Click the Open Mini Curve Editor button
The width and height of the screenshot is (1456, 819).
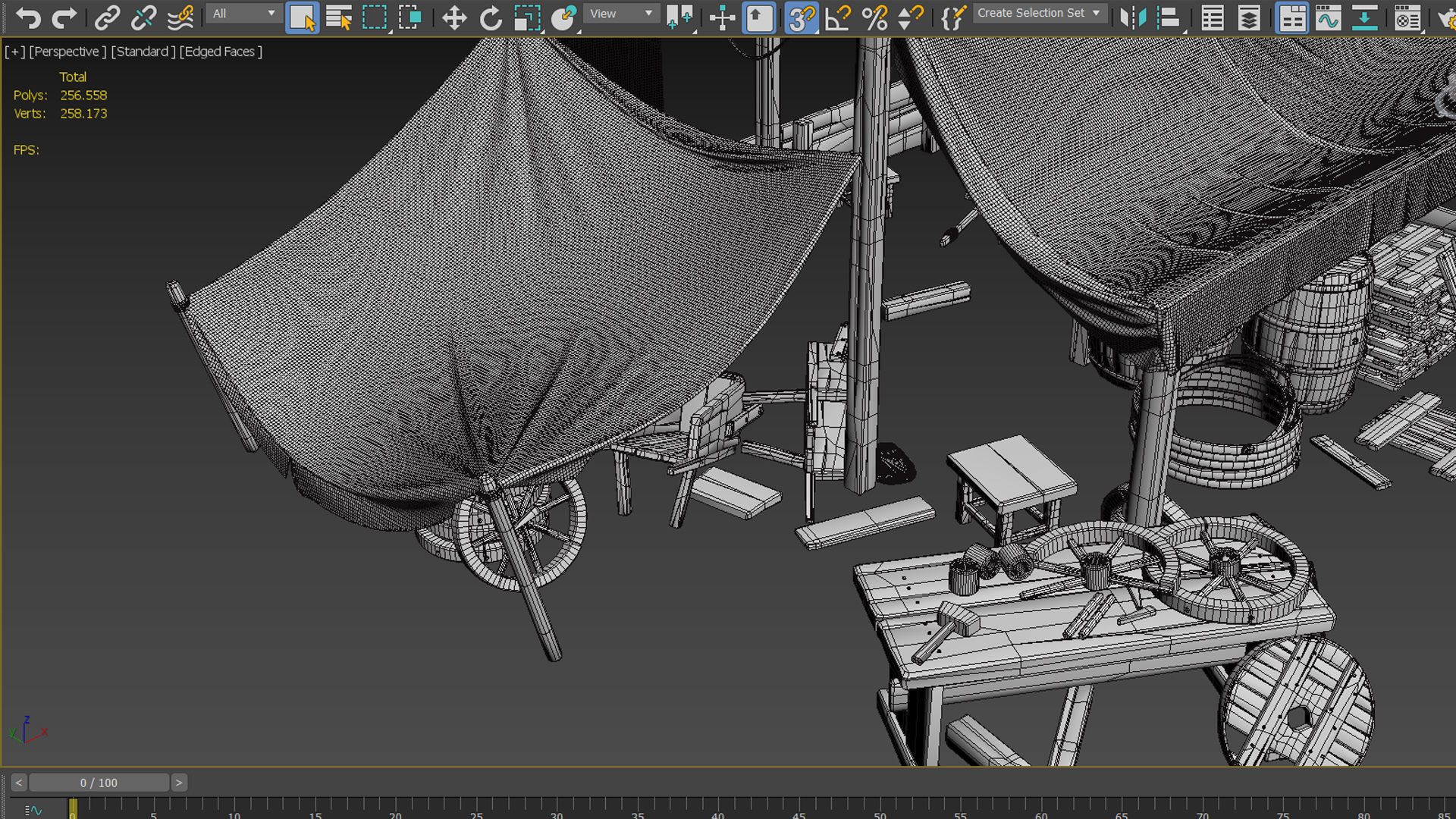[x=32, y=809]
